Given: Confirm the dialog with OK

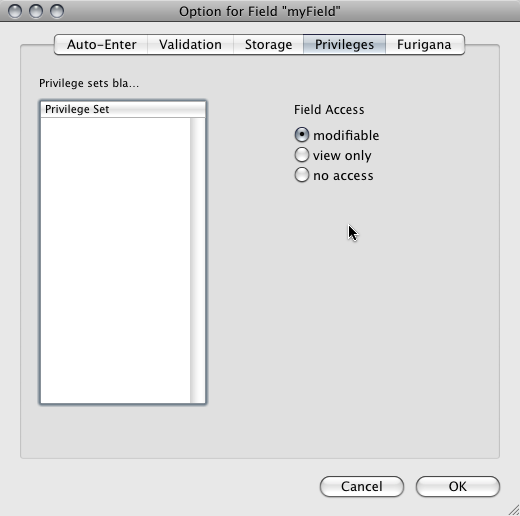Looking at the screenshot, I should (x=458, y=486).
